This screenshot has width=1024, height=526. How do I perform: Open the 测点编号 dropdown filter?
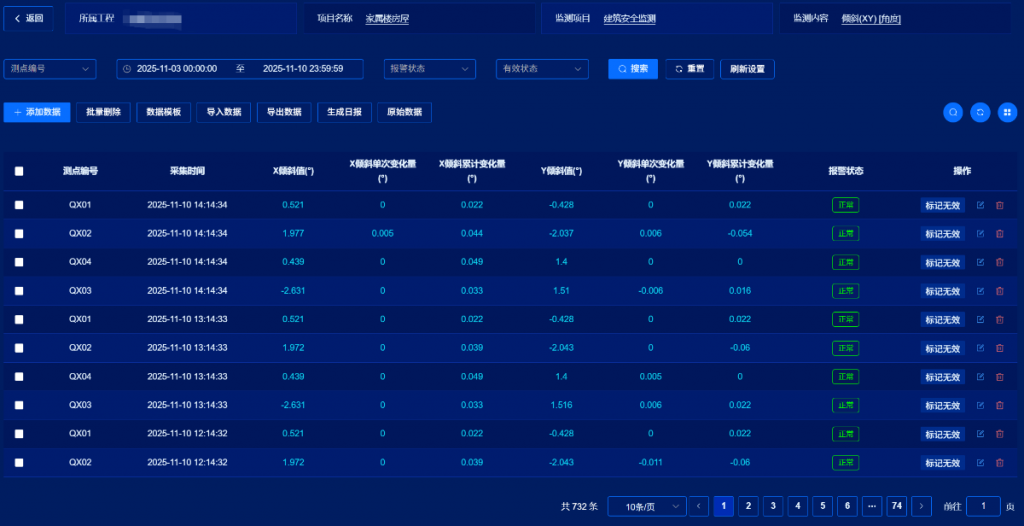[50, 69]
